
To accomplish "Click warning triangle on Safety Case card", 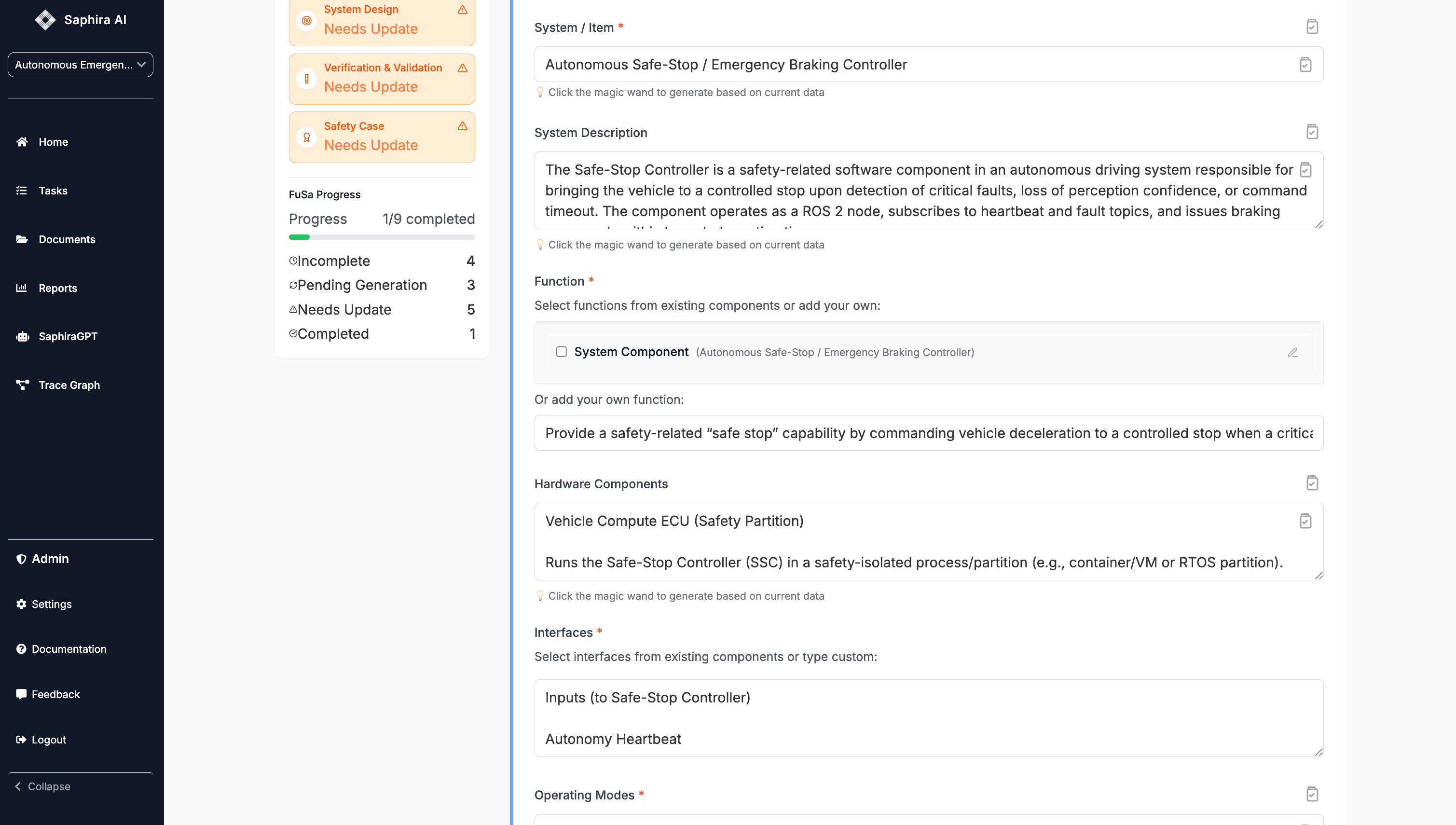I will click(x=462, y=126).
